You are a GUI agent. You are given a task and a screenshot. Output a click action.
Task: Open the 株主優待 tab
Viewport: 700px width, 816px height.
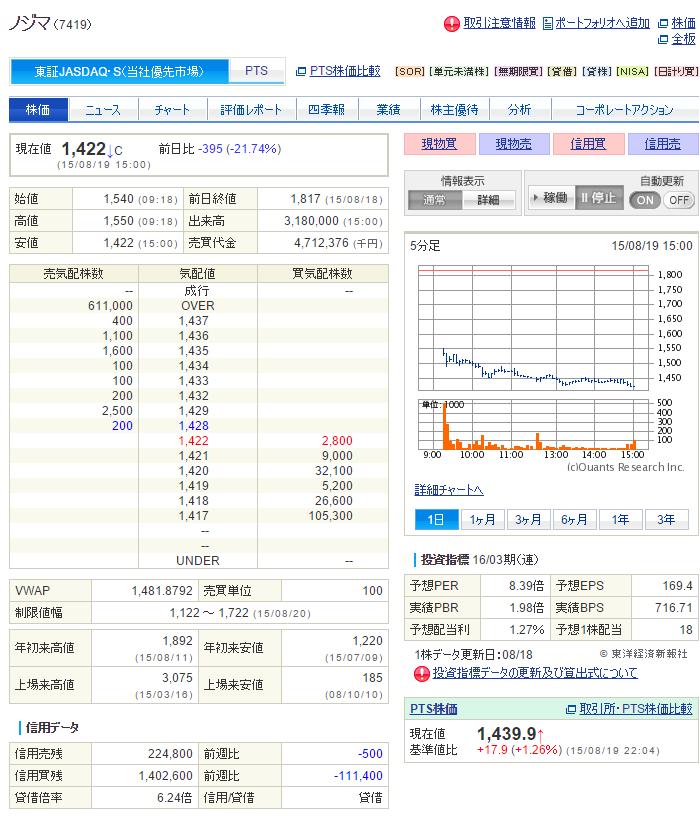click(454, 110)
